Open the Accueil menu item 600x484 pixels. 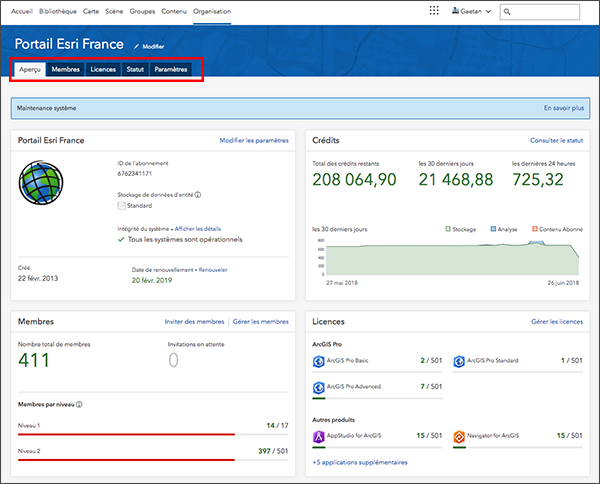tap(22, 11)
